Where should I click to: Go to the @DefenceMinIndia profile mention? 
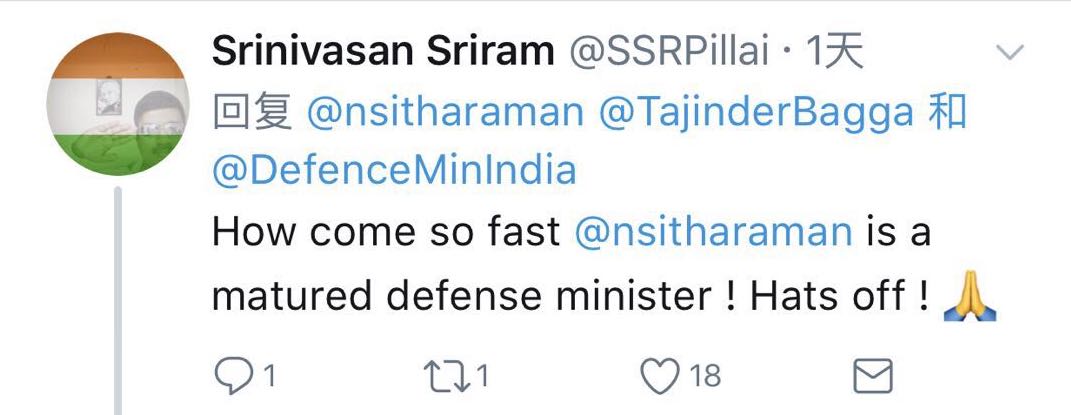pos(394,171)
